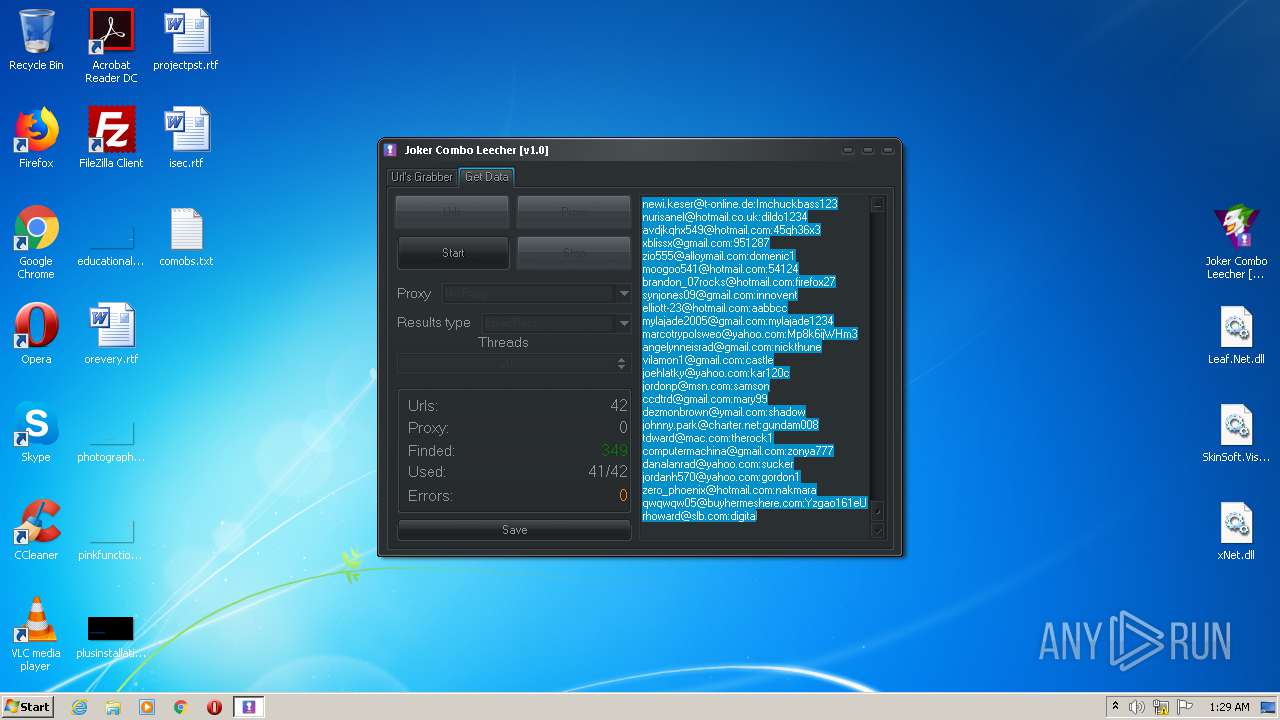Select the orevery.rtf document icon

(x=111, y=334)
